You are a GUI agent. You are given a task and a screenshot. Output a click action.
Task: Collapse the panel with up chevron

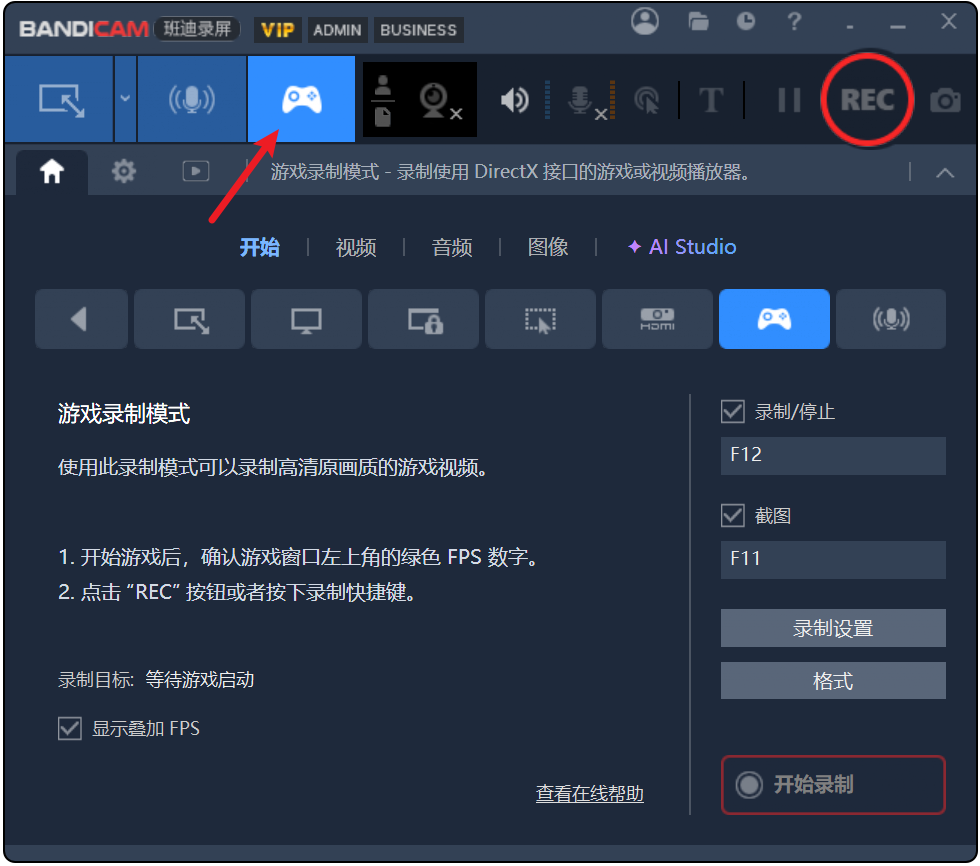[x=945, y=172]
